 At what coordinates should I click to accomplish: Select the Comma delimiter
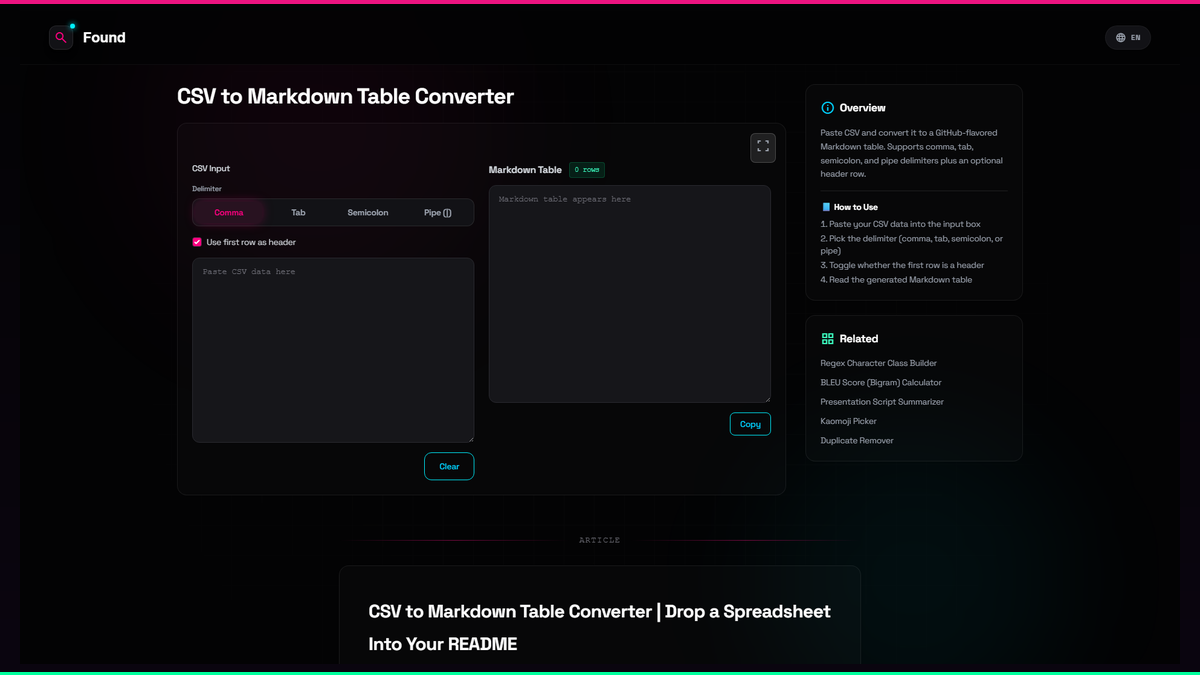click(229, 213)
